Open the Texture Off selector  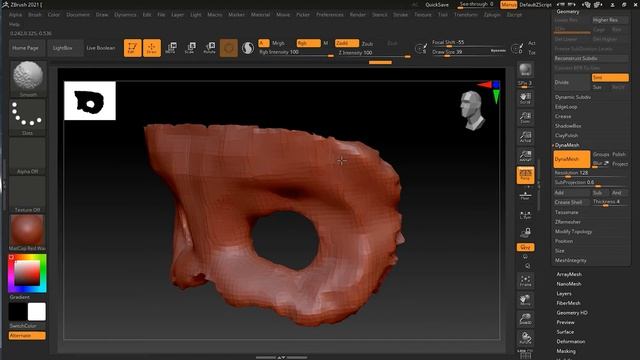(28, 194)
